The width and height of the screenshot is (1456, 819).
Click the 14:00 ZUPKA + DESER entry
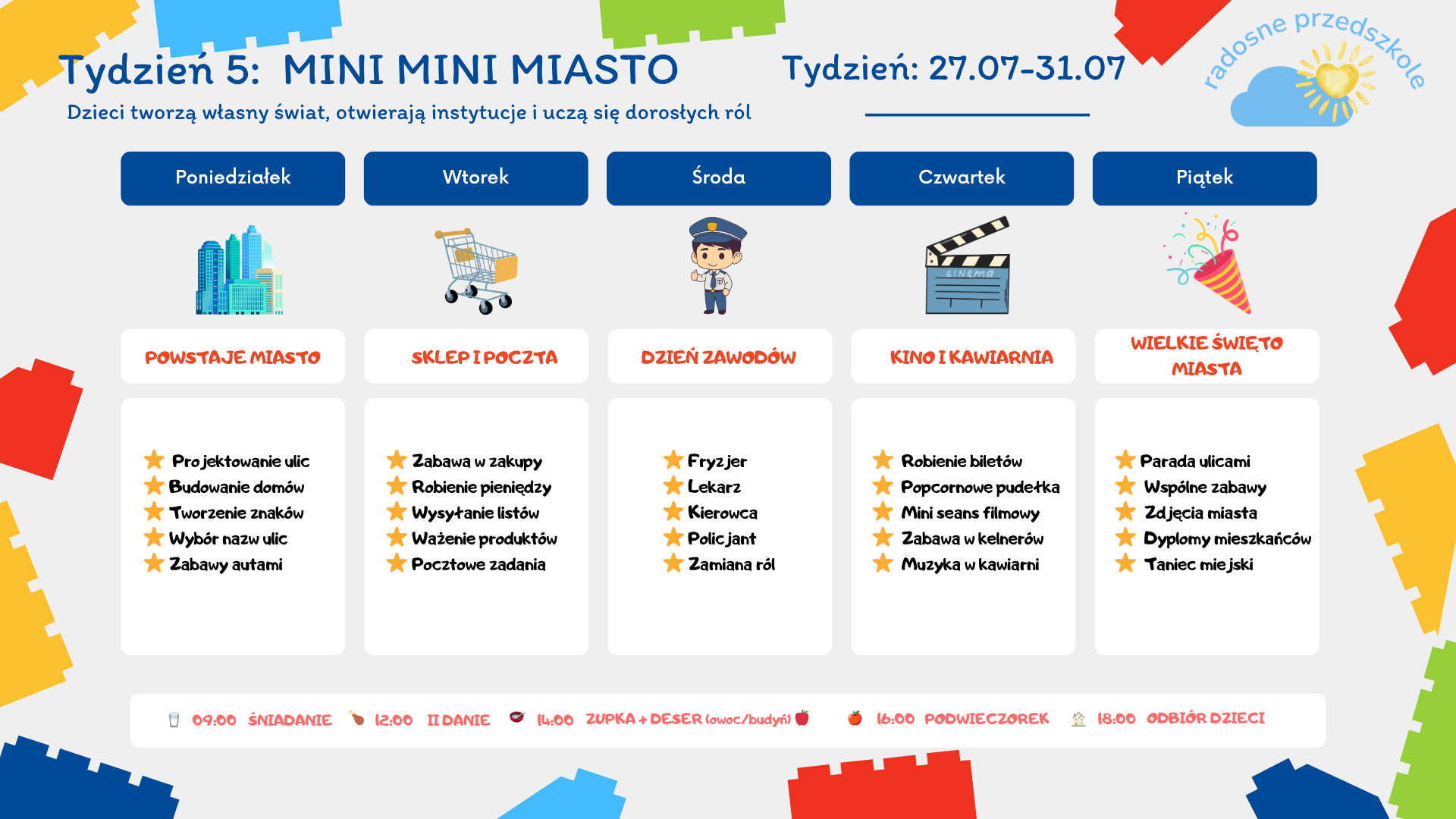(x=664, y=719)
